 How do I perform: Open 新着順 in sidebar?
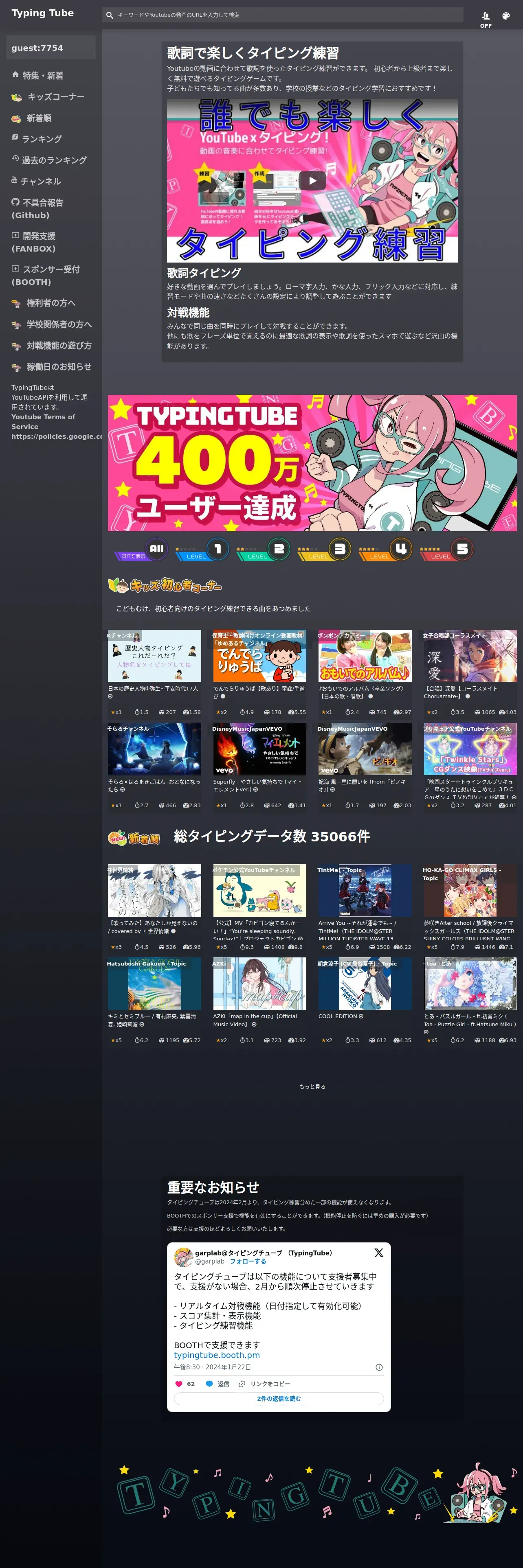click(x=39, y=118)
